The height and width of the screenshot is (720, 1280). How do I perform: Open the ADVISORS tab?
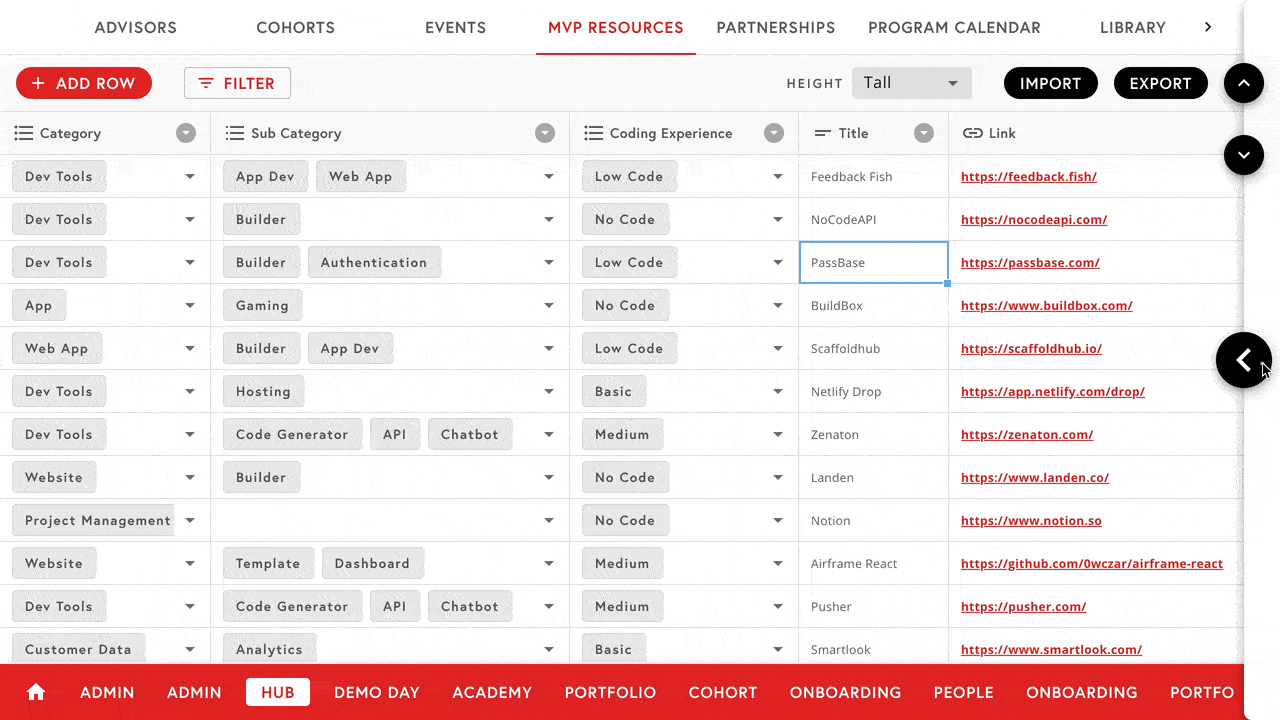pos(135,28)
